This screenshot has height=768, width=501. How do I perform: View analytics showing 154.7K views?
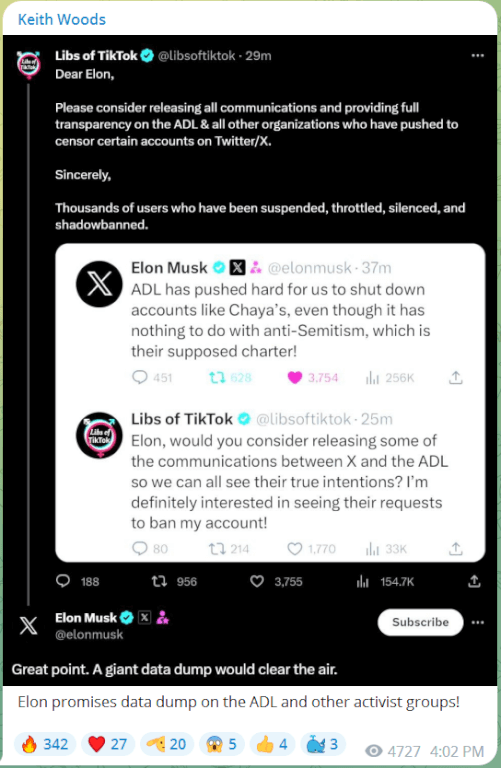(x=363, y=581)
